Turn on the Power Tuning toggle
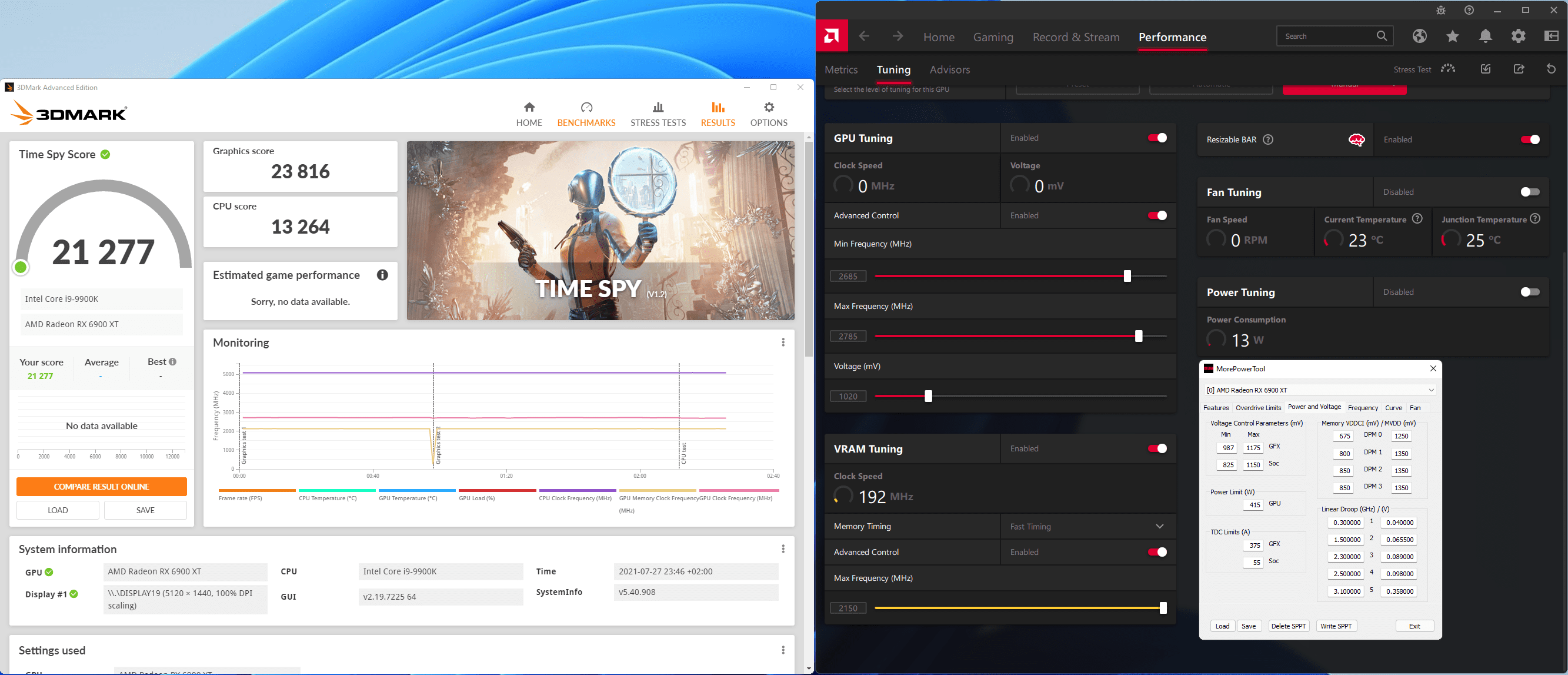Screen dimensions: 1568x675 pyautogui.click(x=1529, y=292)
